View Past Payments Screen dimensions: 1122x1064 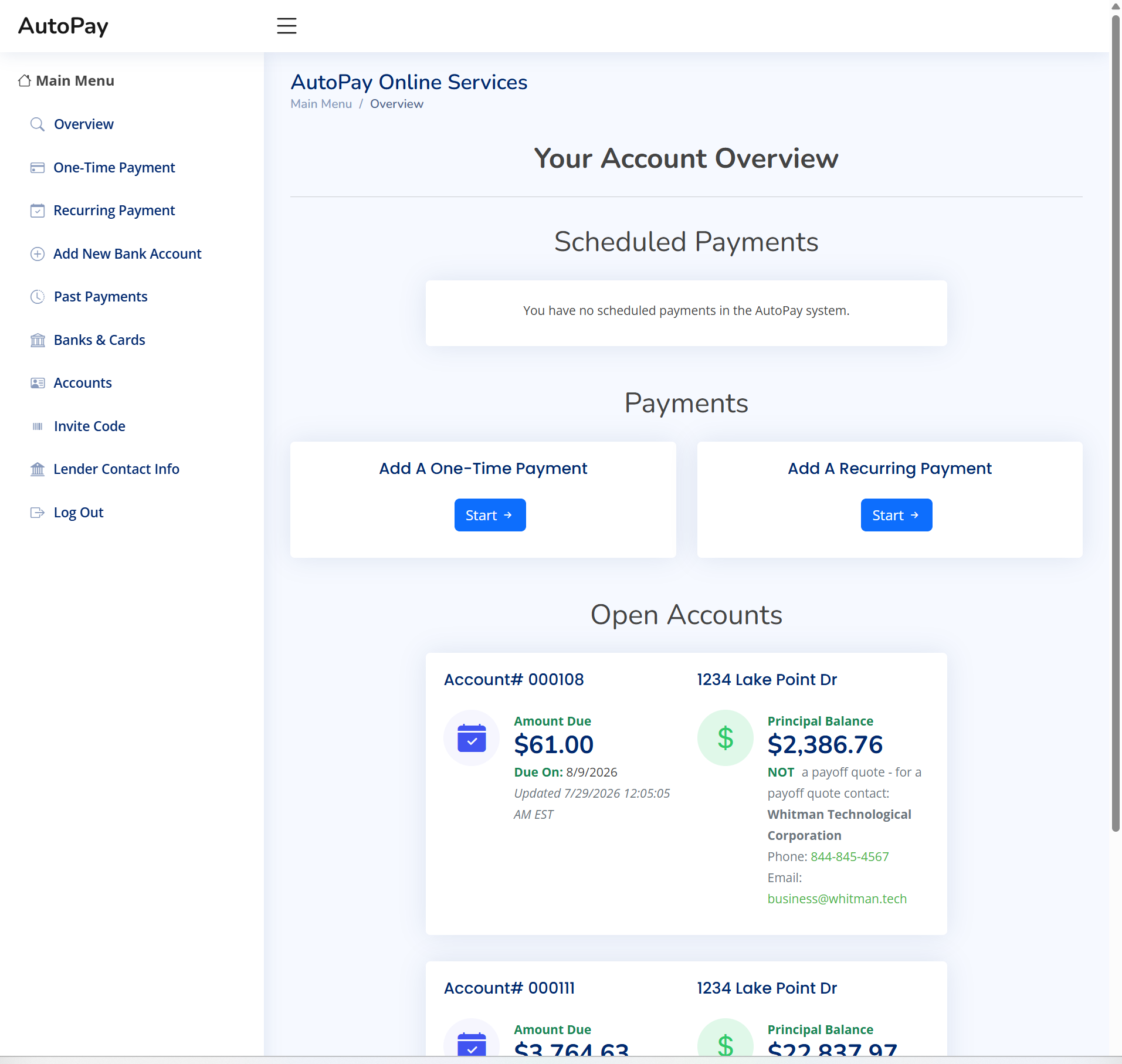click(x=101, y=297)
